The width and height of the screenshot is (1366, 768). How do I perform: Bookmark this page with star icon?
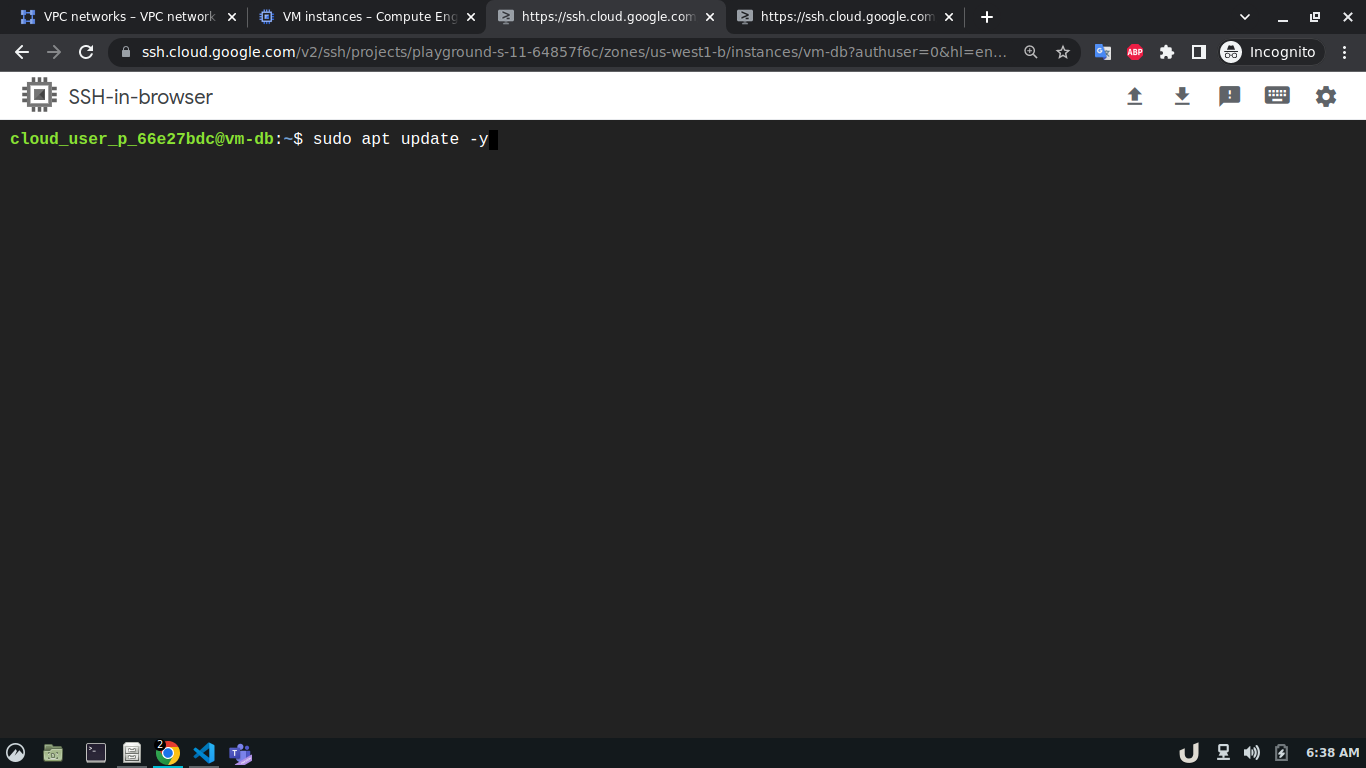1063,52
